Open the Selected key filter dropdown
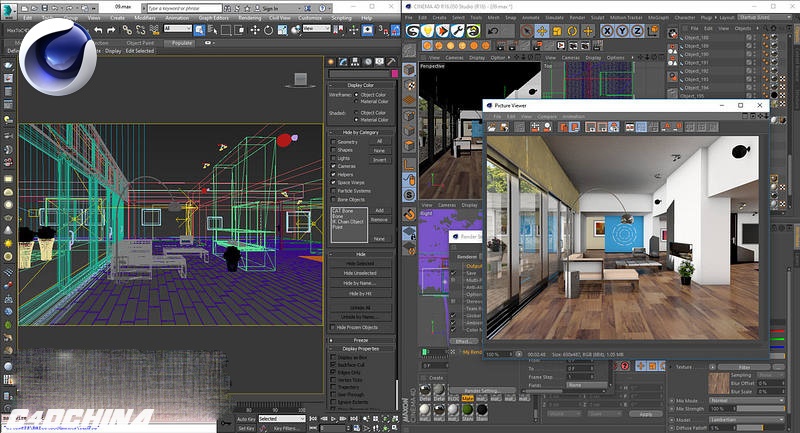Screen dimensions: 800x433 (281, 419)
